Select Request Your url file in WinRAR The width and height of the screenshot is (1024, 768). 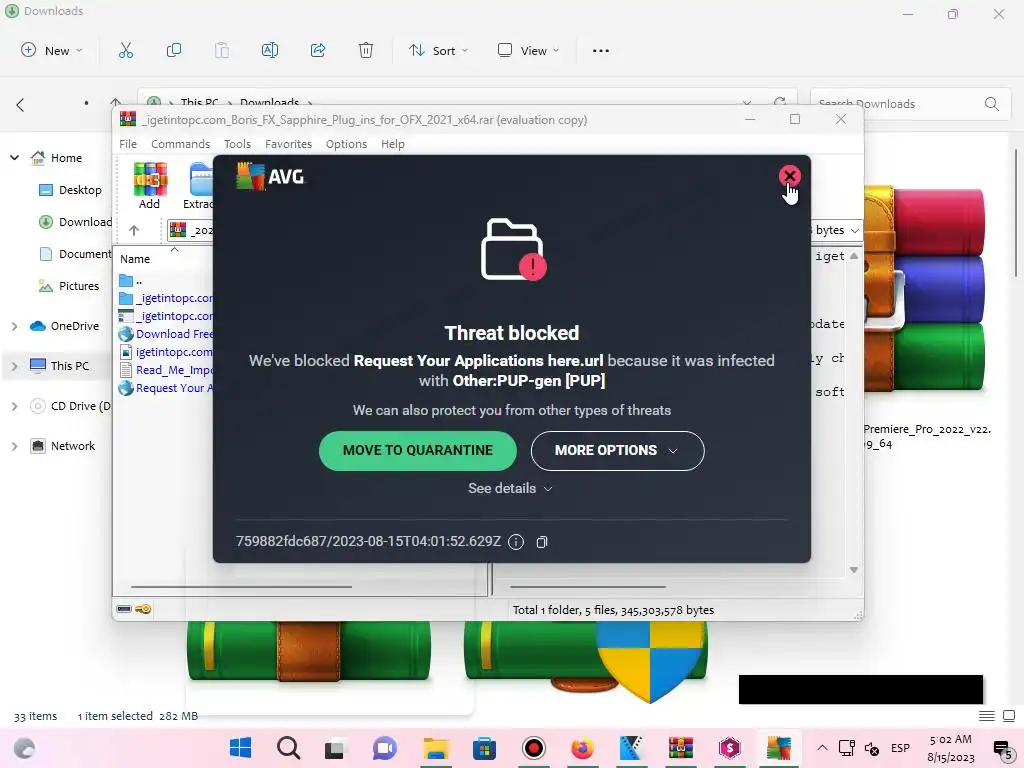point(166,388)
